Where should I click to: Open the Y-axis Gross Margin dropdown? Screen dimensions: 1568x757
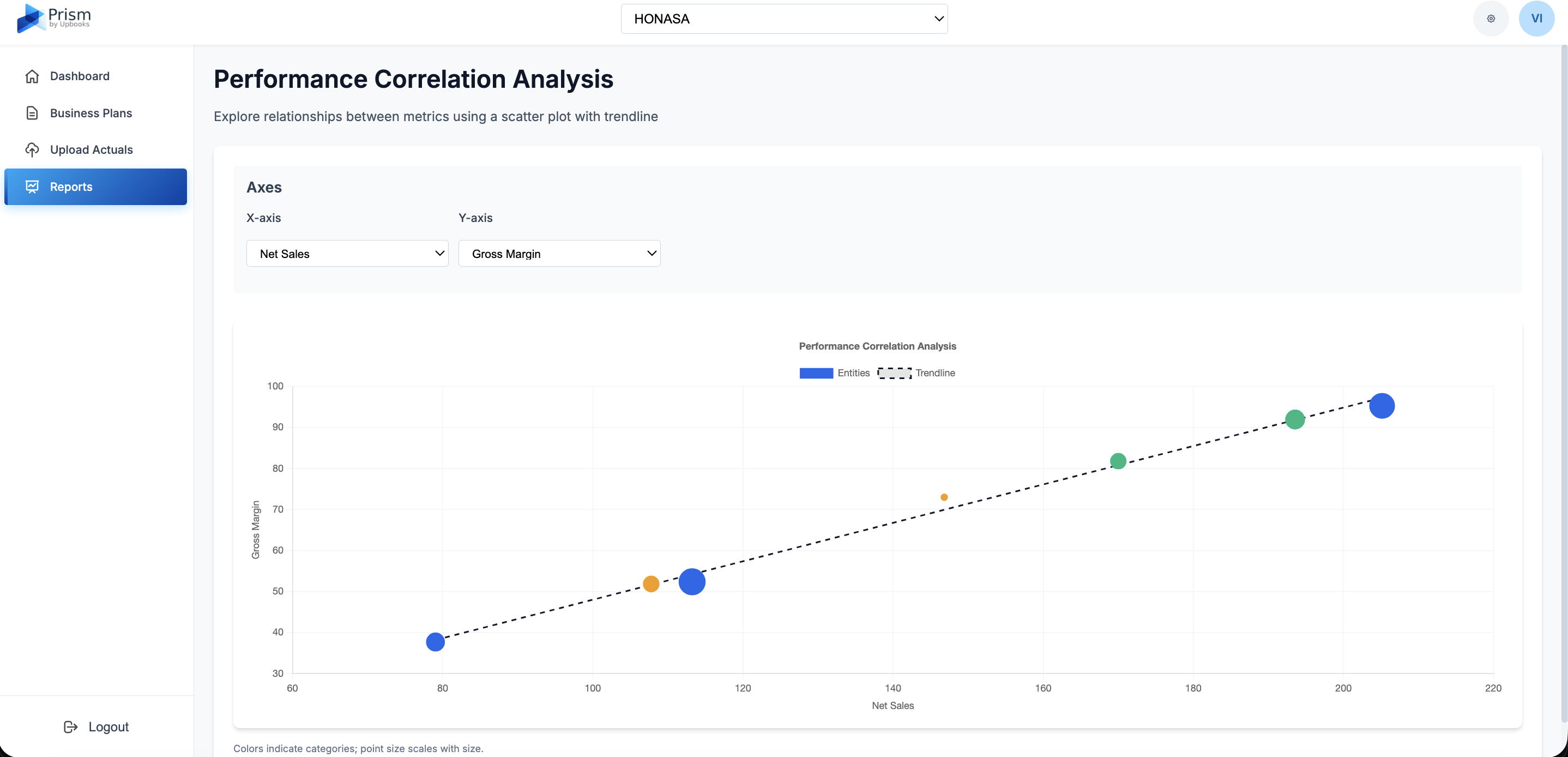(x=559, y=254)
